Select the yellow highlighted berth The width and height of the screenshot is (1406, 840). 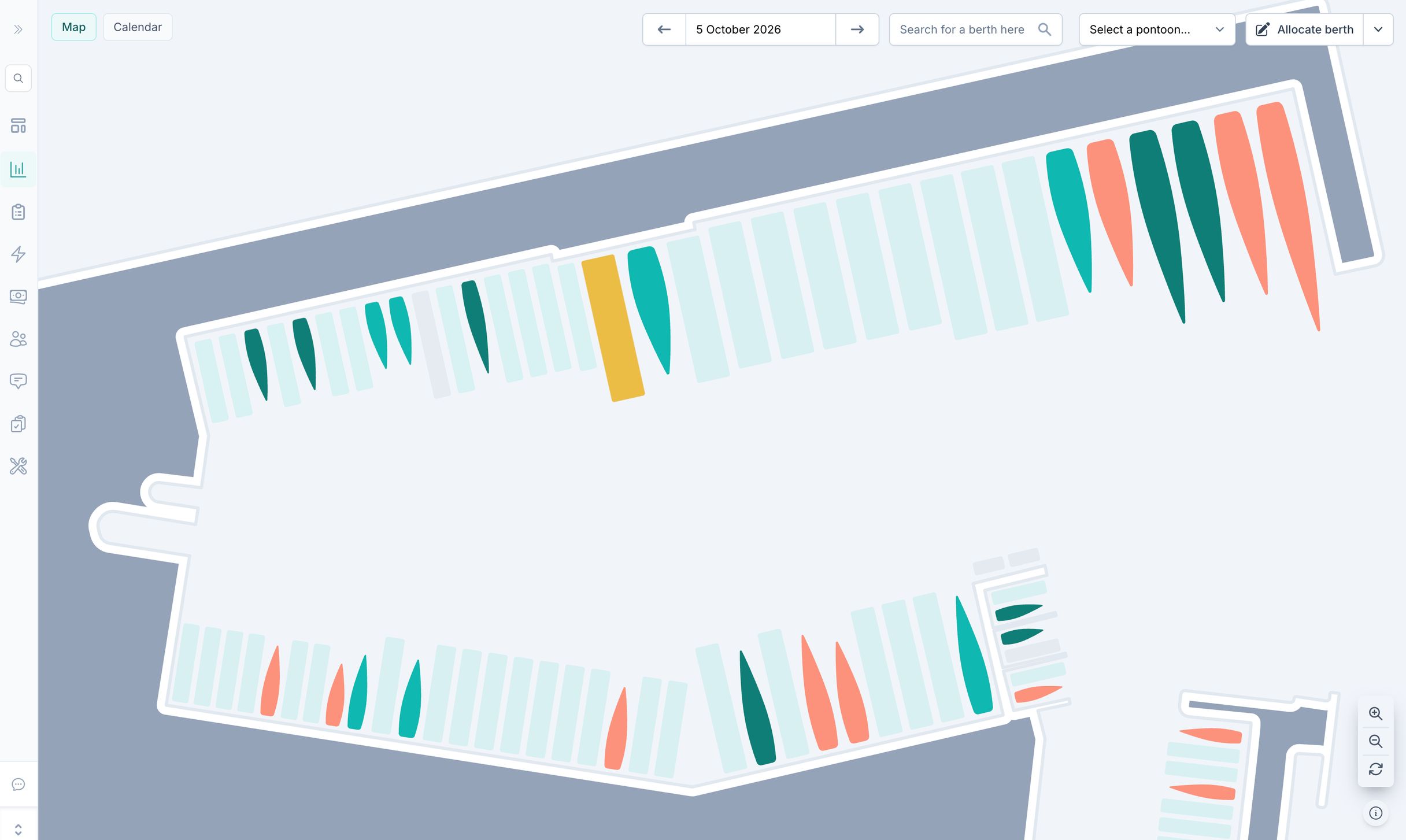click(x=613, y=328)
